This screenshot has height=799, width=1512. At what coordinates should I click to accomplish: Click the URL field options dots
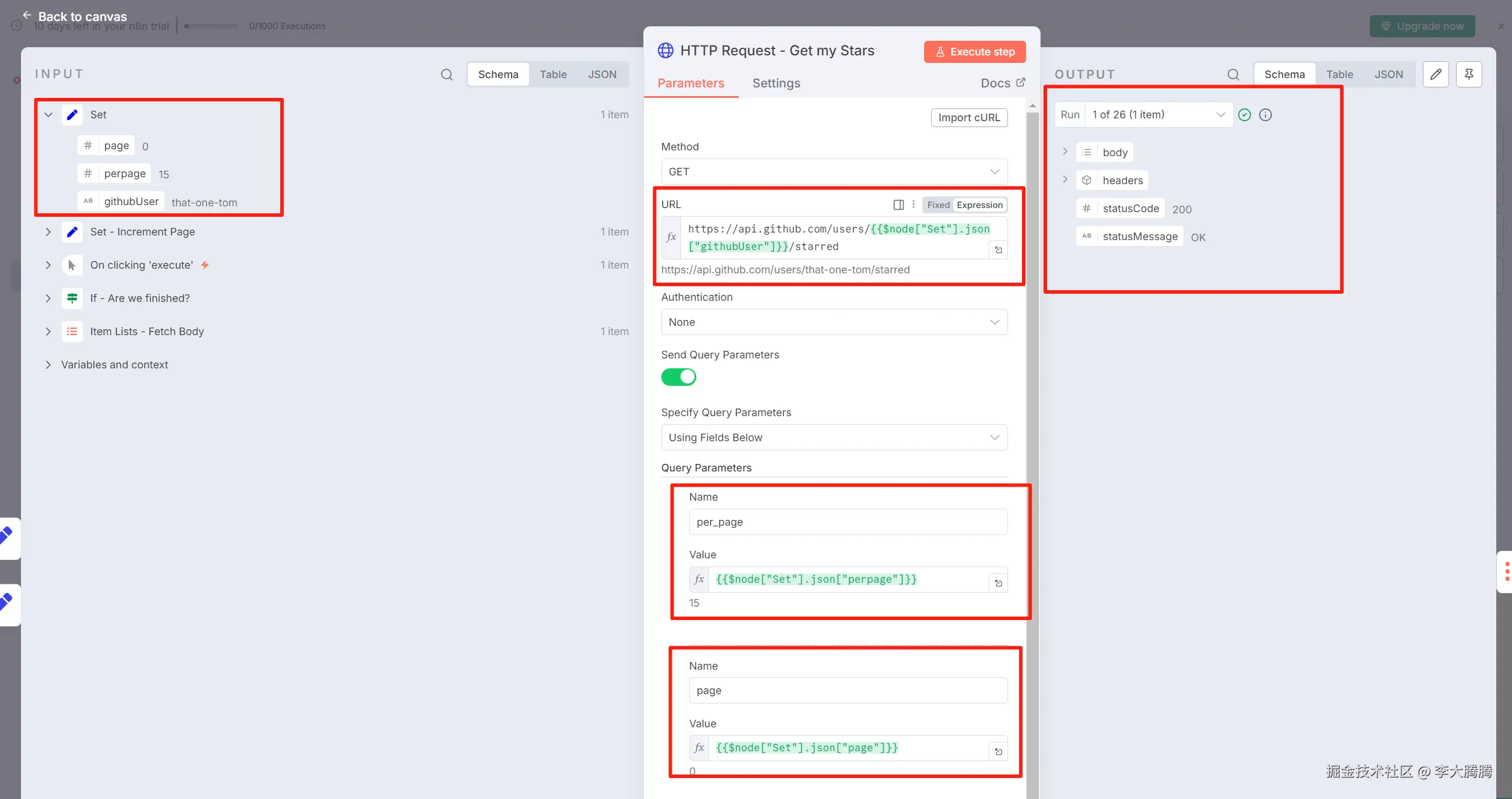pyautogui.click(x=913, y=205)
